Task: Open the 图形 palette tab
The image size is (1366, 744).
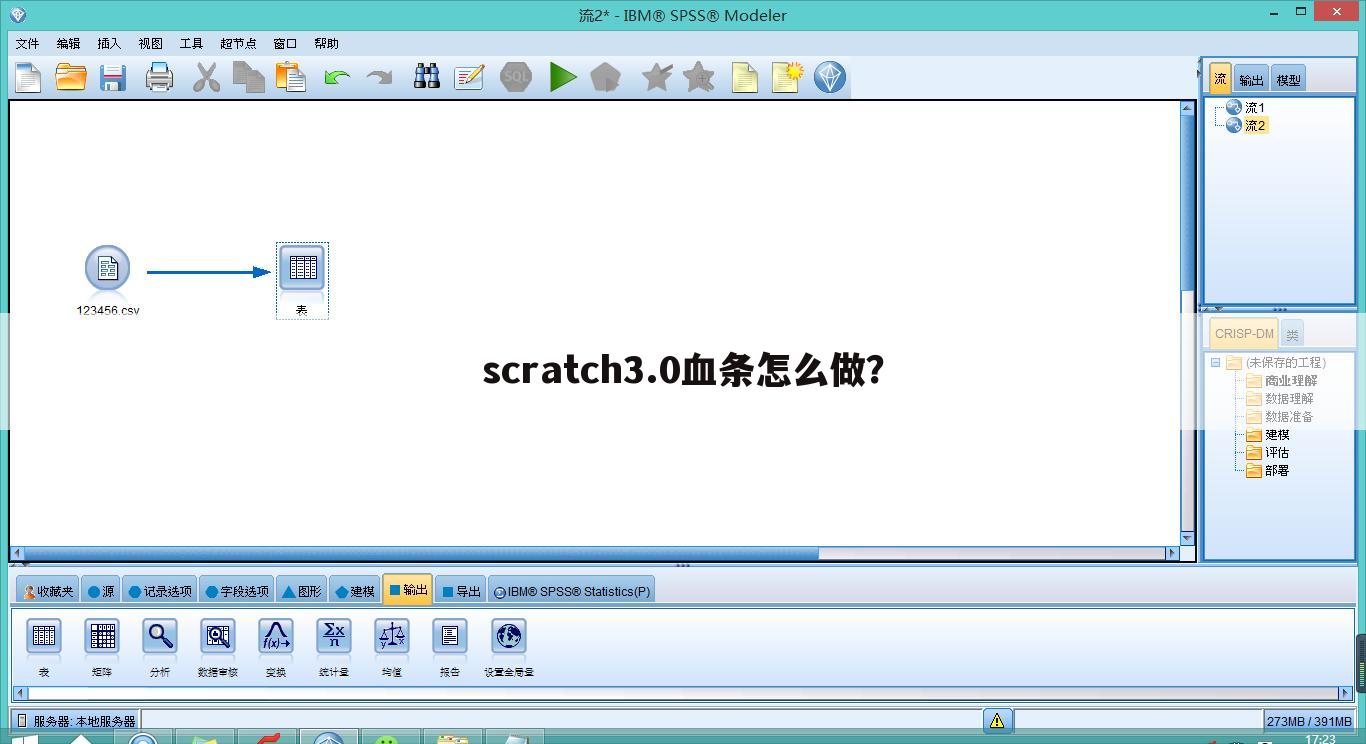Action: (301, 591)
